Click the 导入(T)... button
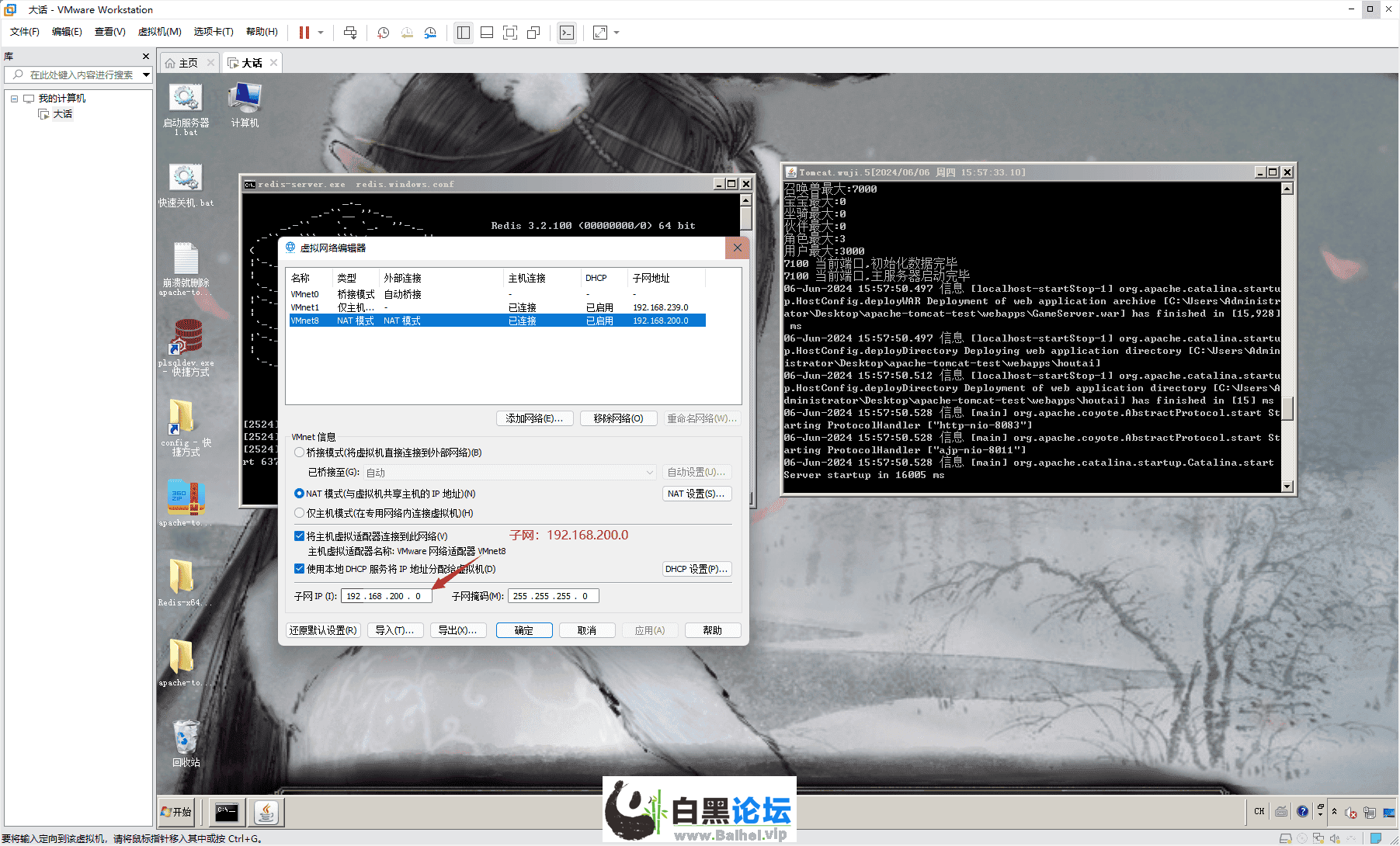Viewport: 1400px width, 846px height. click(x=394, y=630)
